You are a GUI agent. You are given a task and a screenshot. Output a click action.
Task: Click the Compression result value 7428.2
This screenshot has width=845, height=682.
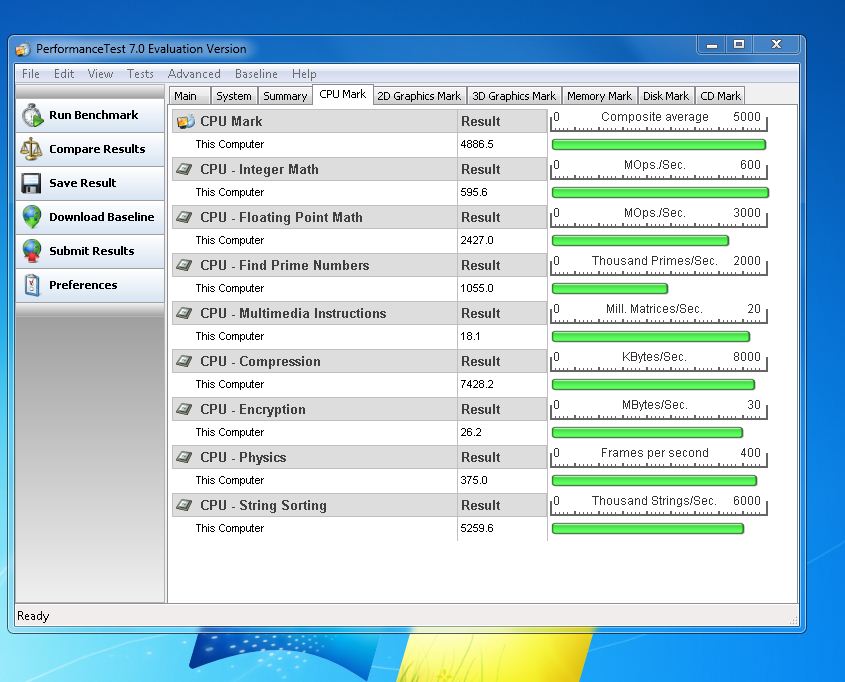(x=477, y=384)
